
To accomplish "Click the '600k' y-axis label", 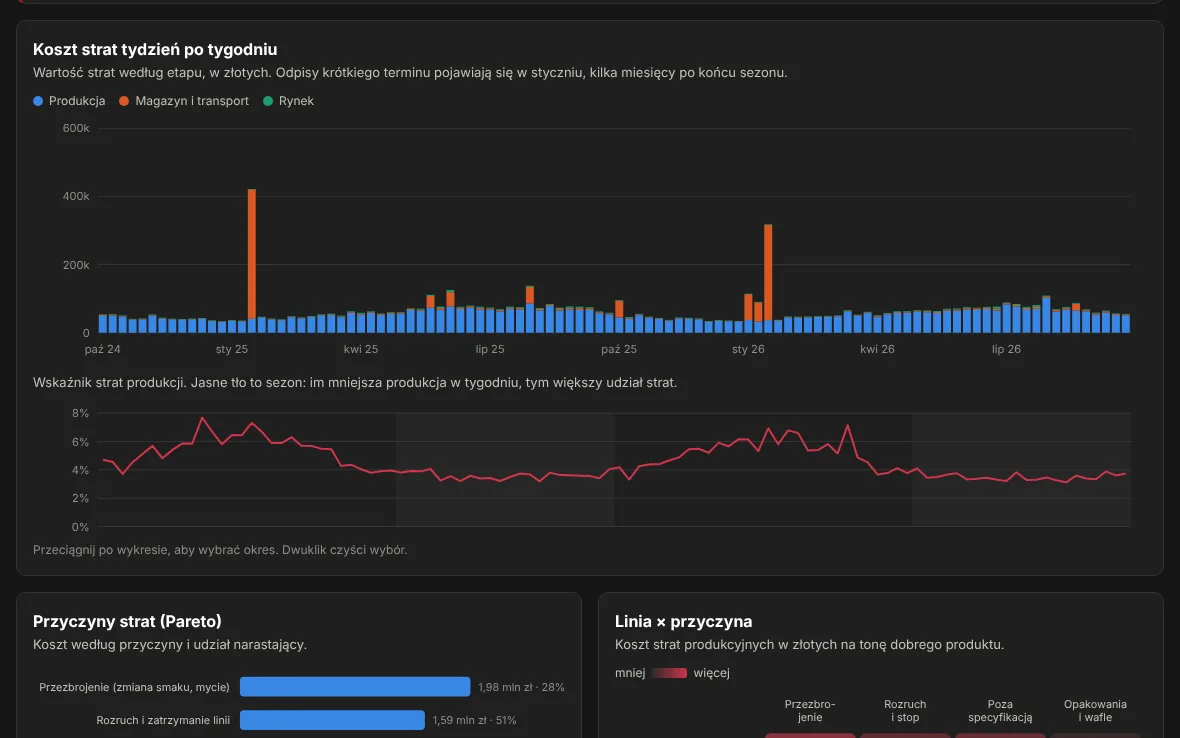I will (x=76, y=129).
